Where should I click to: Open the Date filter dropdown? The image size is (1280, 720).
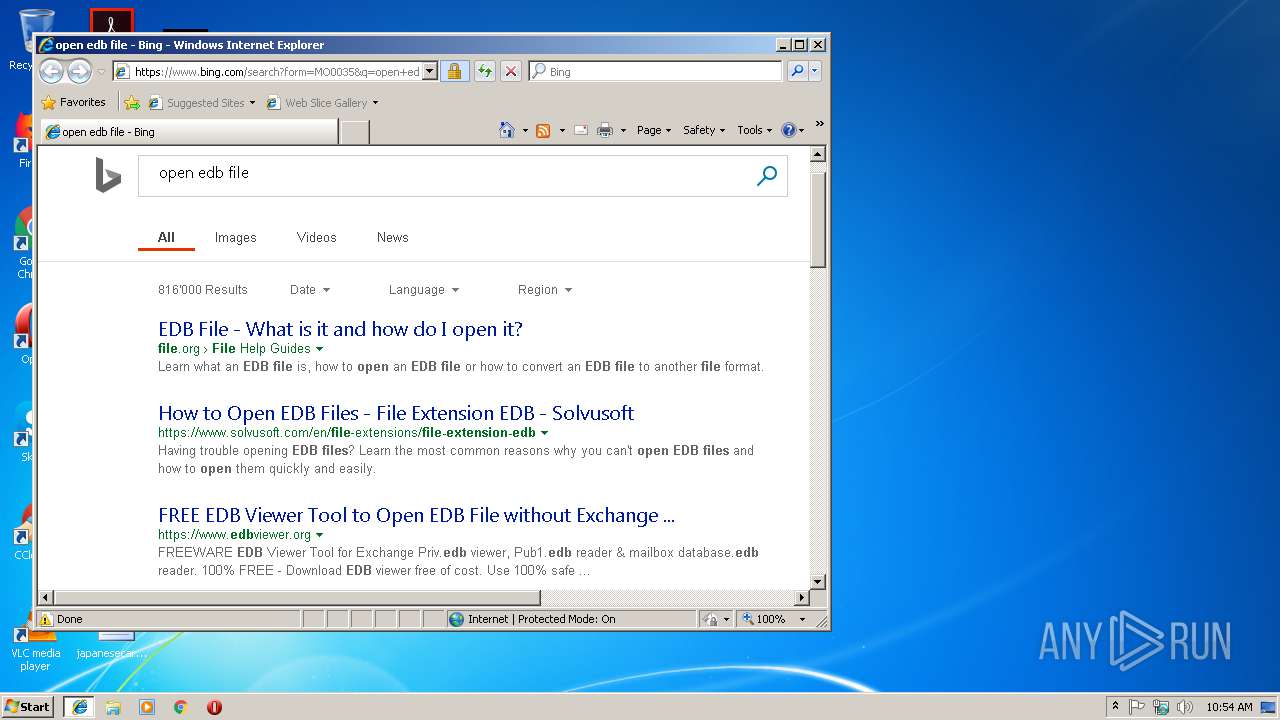pyautogui.click(x=309, y=290)
